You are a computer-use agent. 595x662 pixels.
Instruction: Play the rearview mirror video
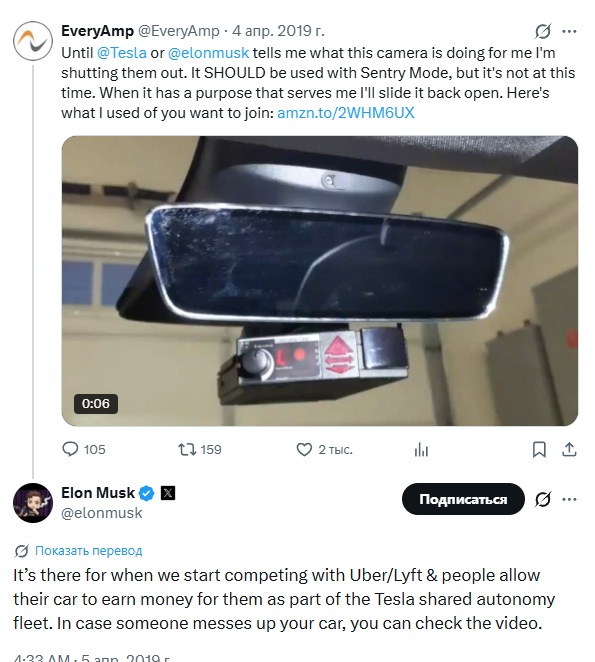coord(320,281)
